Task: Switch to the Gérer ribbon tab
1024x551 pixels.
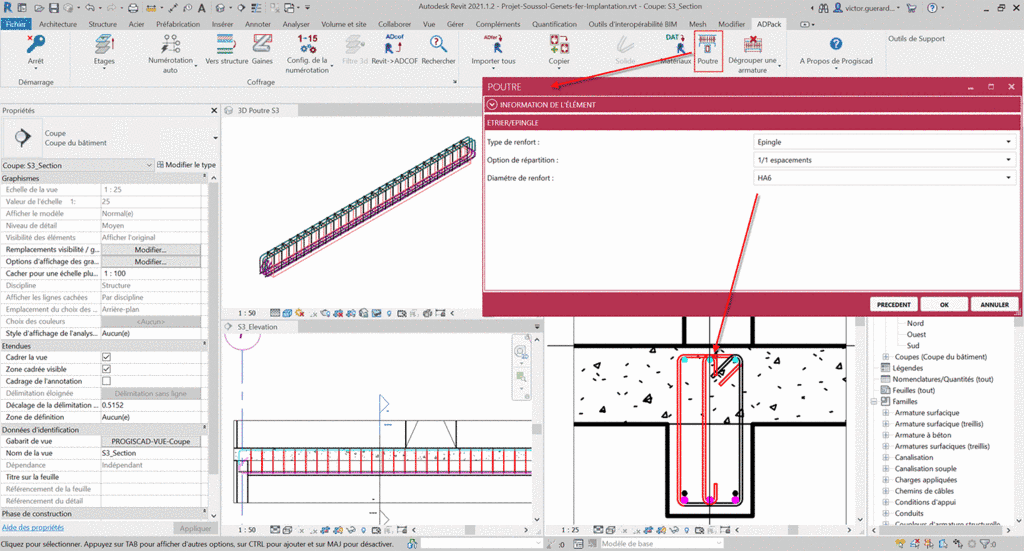Action: (455, 24)
